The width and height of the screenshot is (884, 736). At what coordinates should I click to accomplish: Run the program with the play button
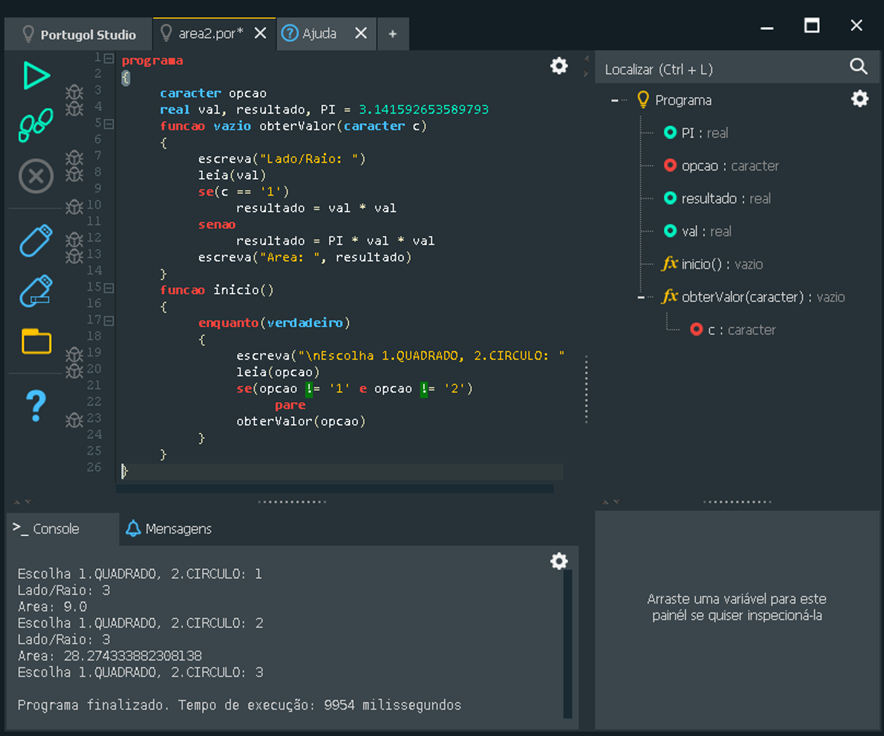[36, 76]
